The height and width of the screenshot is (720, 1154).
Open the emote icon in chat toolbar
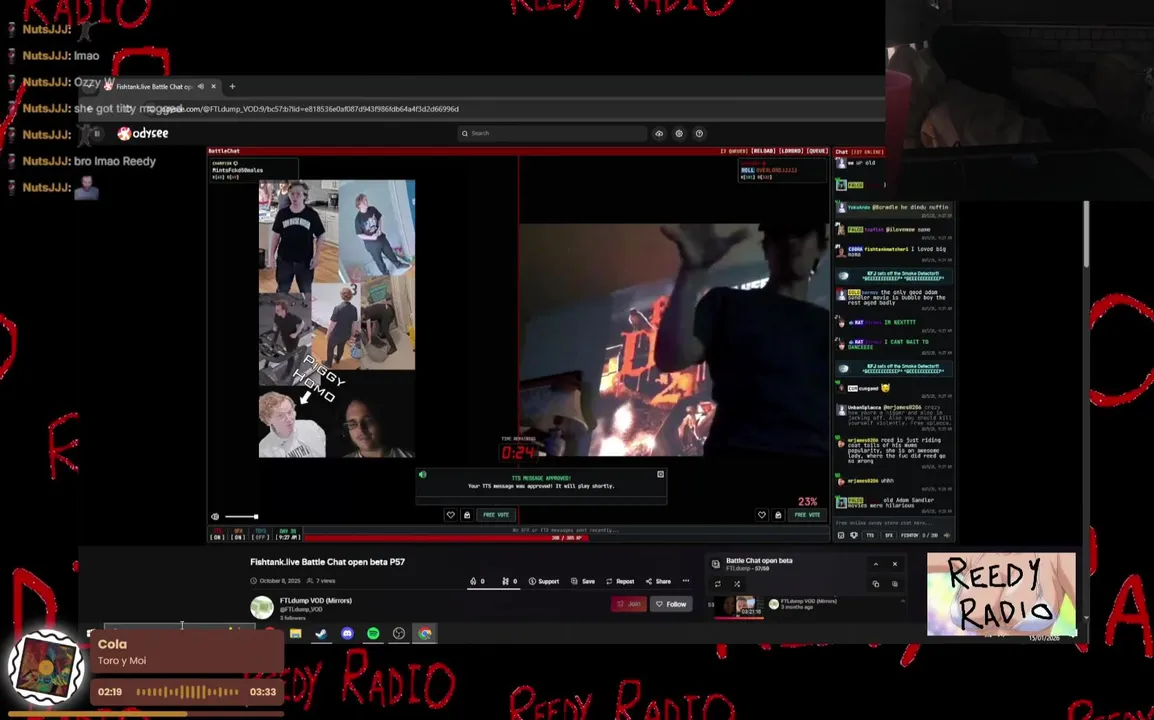(841, 535)
